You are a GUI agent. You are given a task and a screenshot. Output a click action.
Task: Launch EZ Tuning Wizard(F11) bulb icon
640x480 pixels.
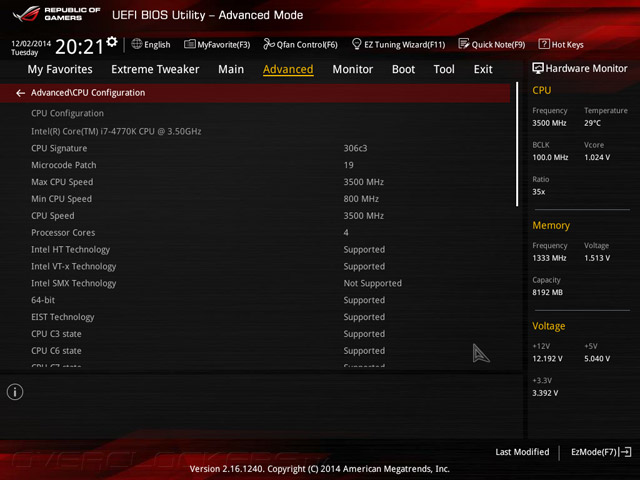pos(356,44)
